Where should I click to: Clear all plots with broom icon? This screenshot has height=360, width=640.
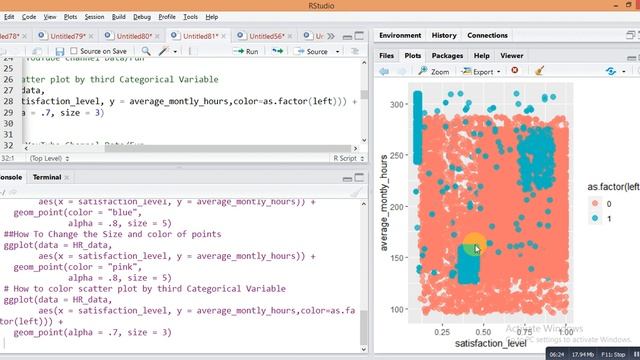[539, 71]
